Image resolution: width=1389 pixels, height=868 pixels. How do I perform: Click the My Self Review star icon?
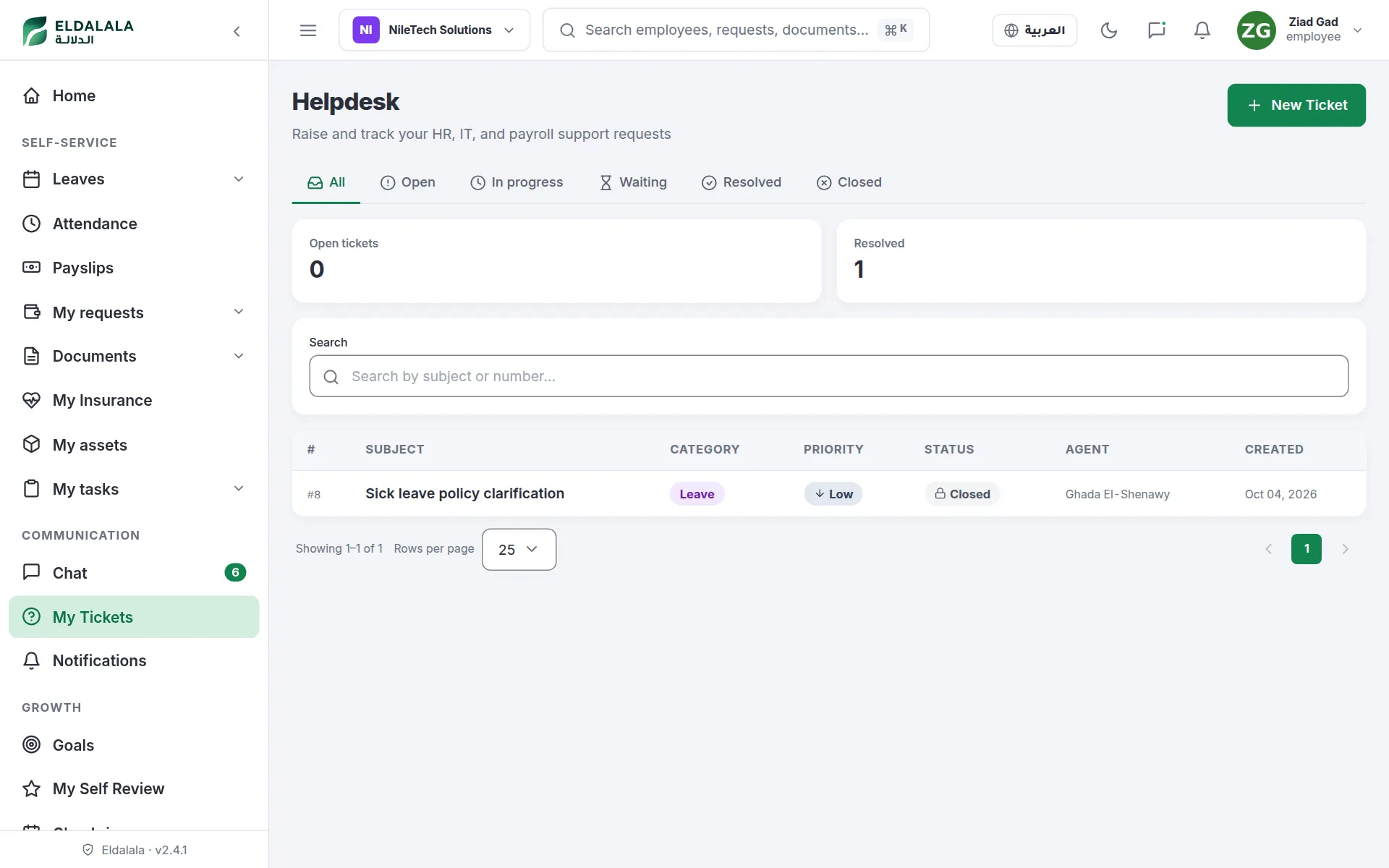click(31, 788)
